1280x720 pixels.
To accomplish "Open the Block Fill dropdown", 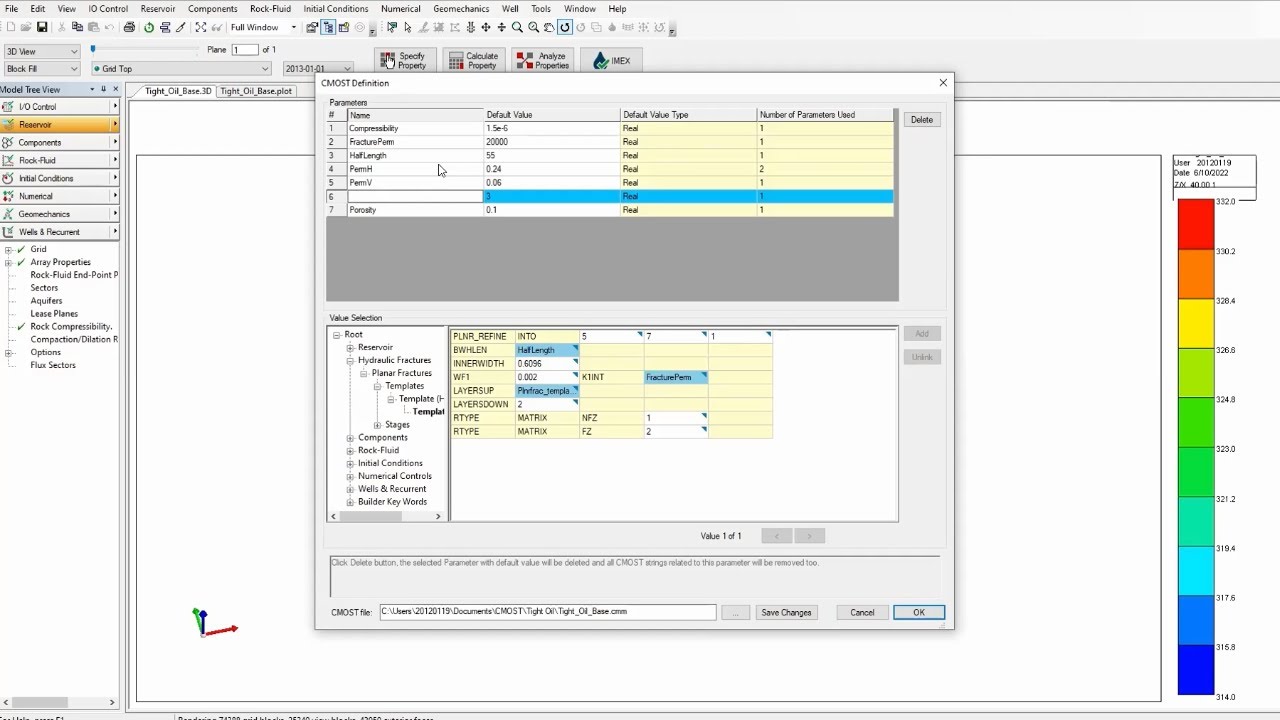I will tap(41, 69).
